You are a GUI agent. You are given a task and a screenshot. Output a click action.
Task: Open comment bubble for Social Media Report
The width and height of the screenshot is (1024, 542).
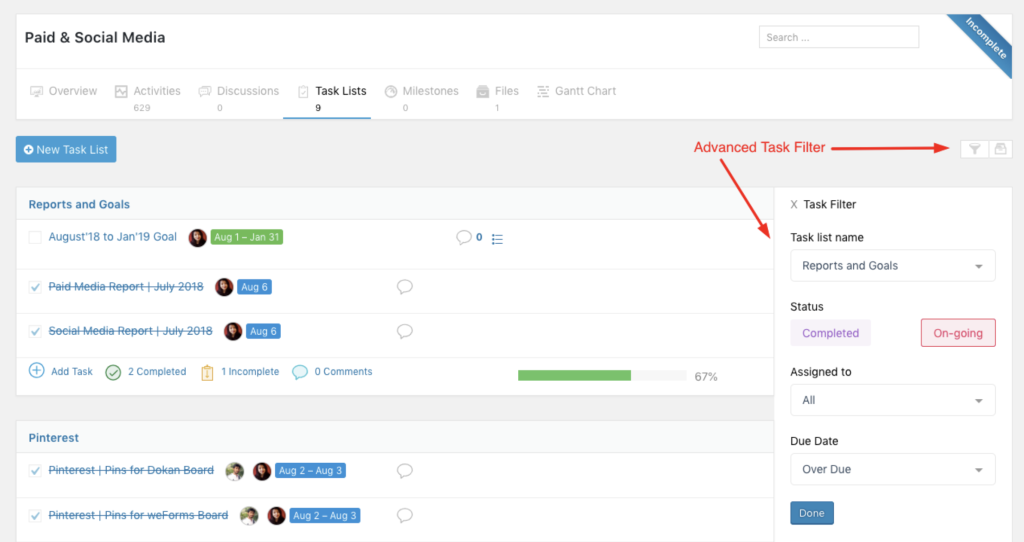pyautogui.click(x=404, y=331)
